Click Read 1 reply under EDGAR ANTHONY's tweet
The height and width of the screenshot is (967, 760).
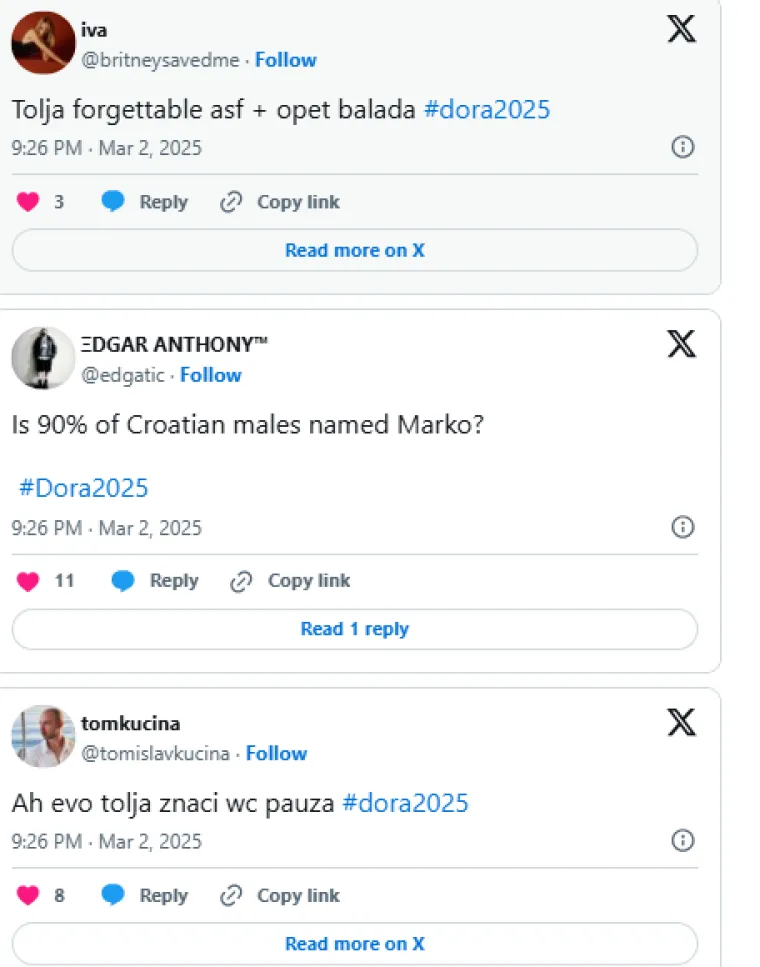(354, 629)
